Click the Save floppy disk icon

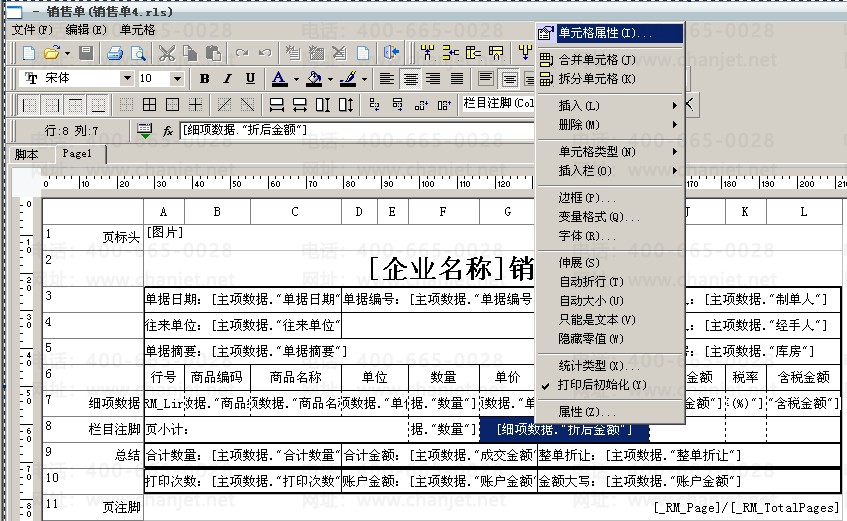86,53
